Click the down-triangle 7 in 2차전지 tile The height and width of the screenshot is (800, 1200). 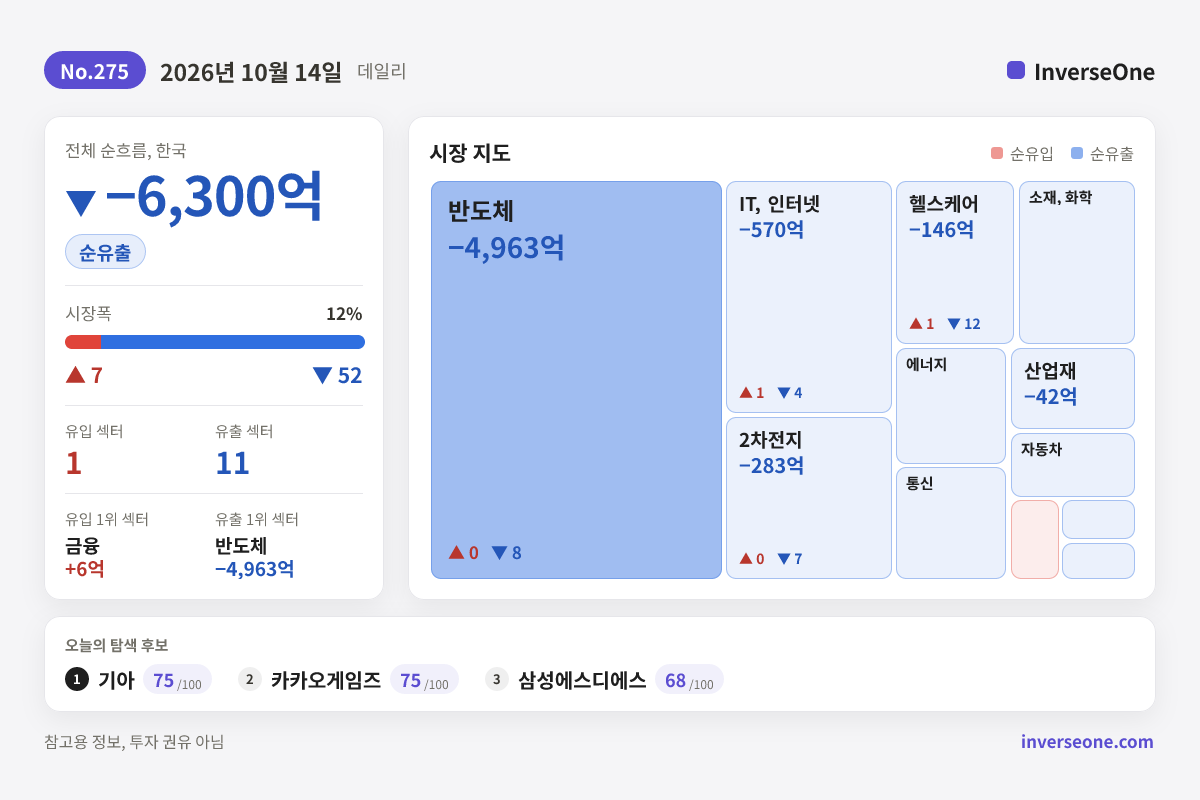point(790,559)
